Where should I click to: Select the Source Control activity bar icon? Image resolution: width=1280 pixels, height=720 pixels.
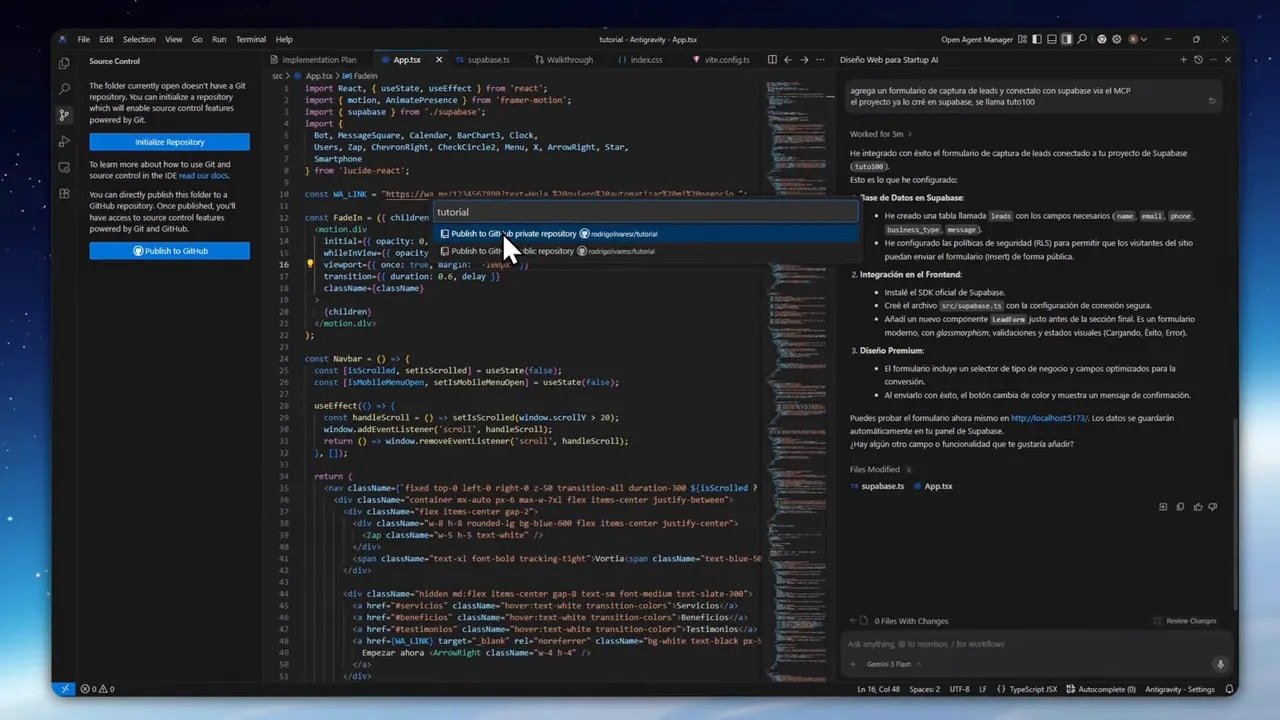[64, 115]
